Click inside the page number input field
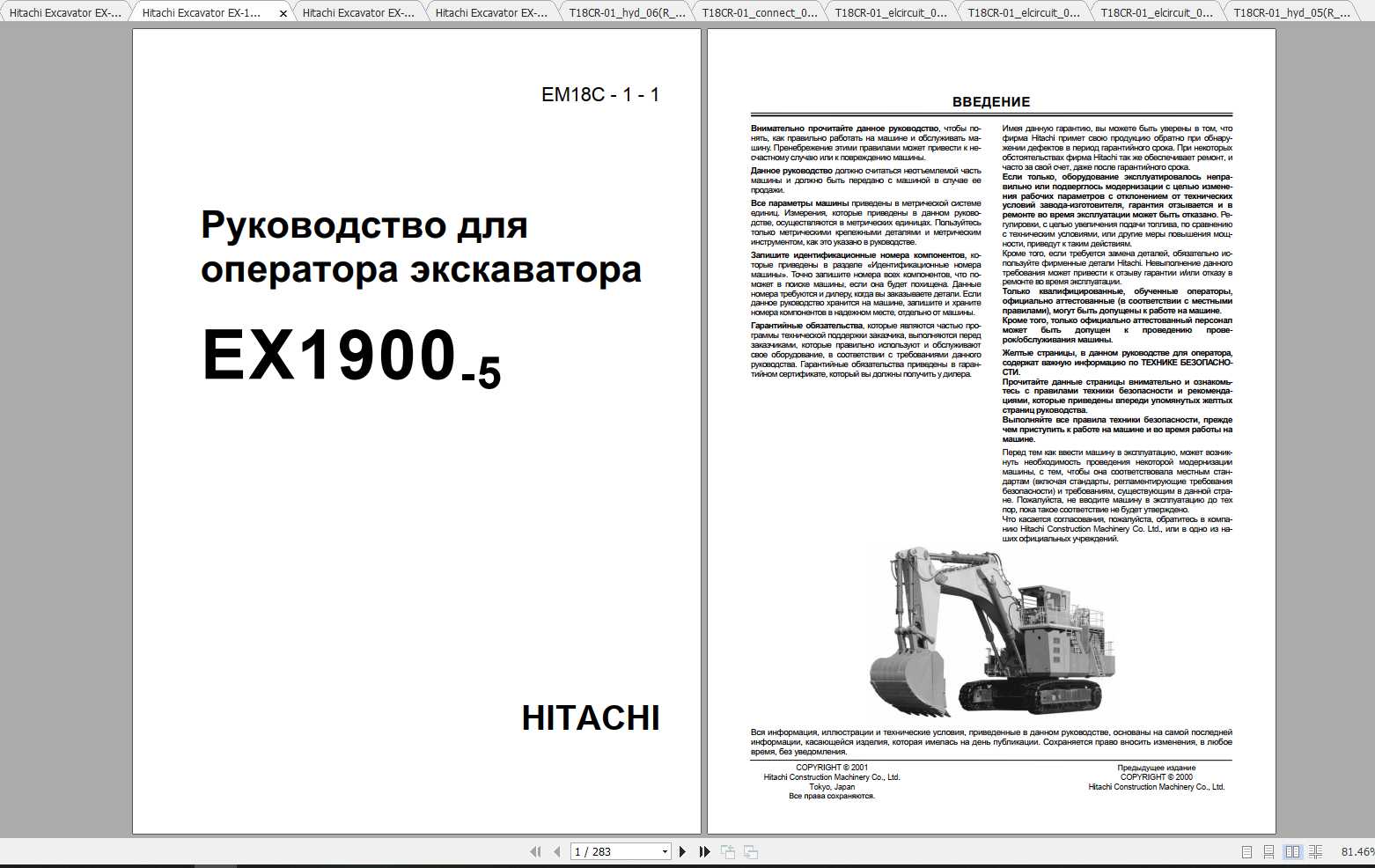Viewport: 1375px width, 868px height. pyautogui.click(x=607, y=851)
